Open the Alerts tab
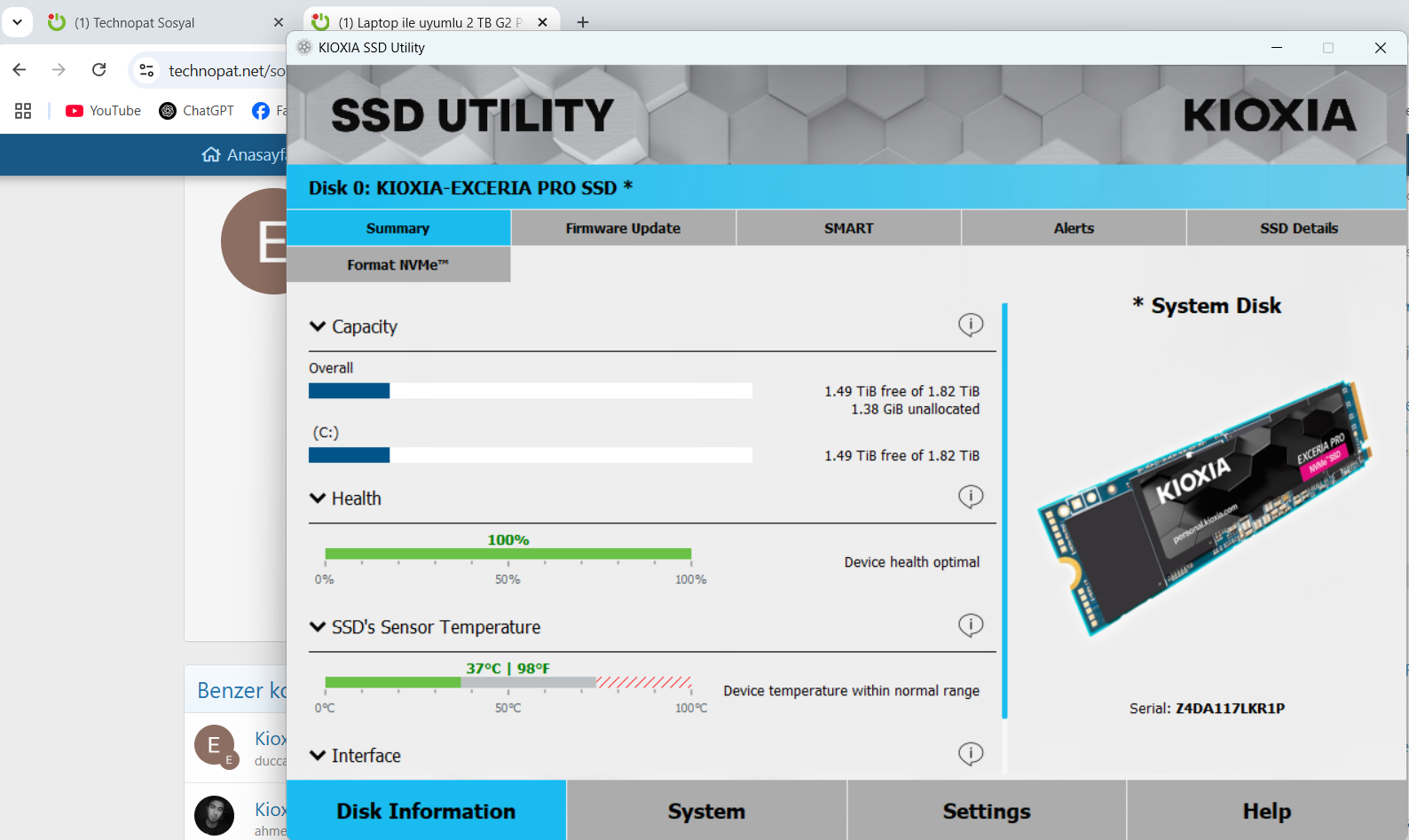1409x840 pixels. (1074, 228)
